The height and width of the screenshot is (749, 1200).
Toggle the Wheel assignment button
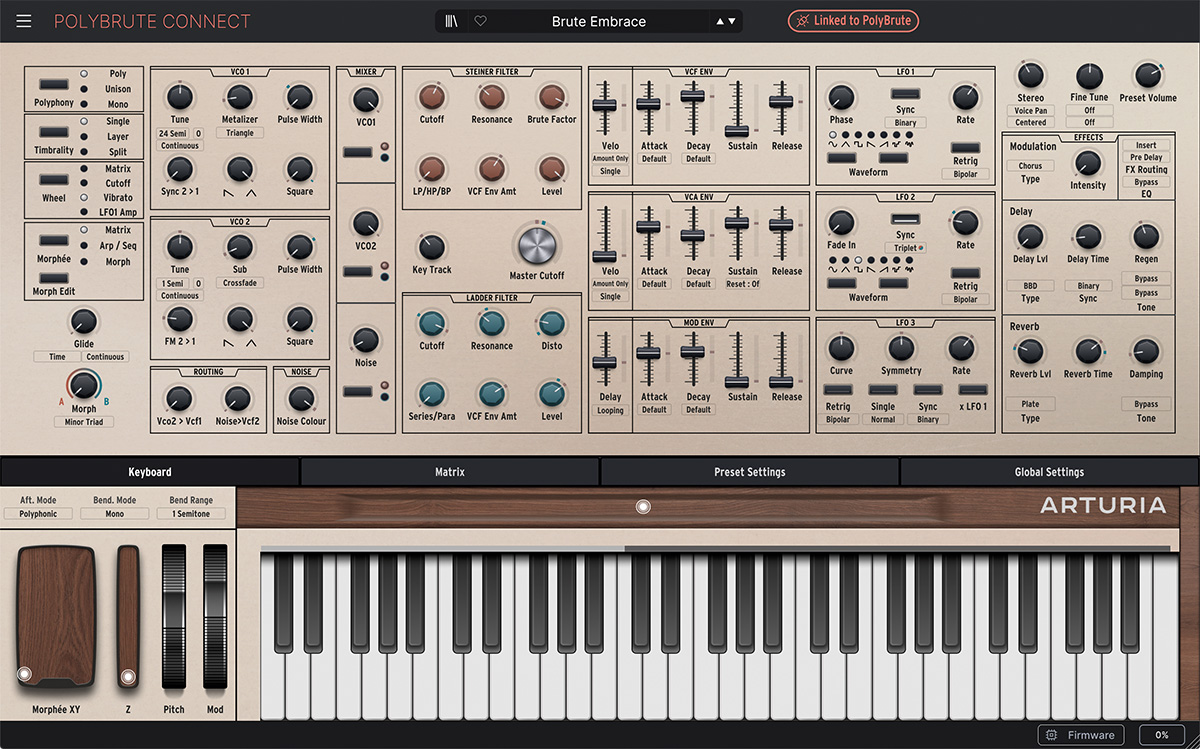54,182
